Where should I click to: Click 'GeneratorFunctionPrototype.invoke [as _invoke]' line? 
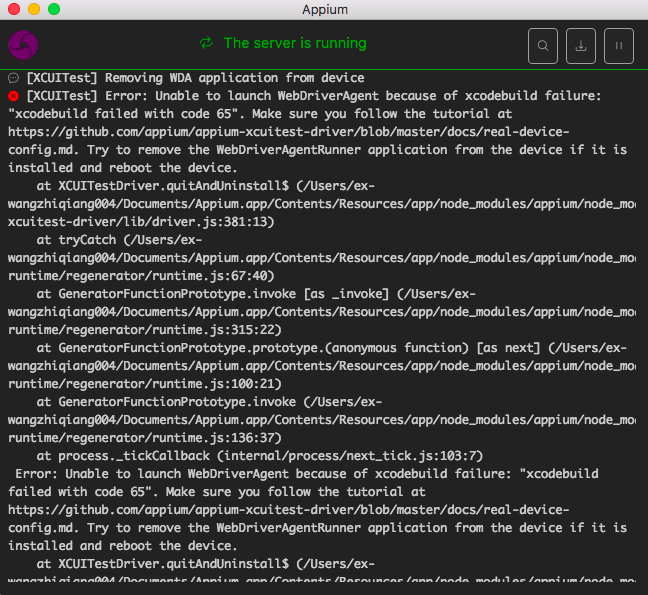(256, 294)
